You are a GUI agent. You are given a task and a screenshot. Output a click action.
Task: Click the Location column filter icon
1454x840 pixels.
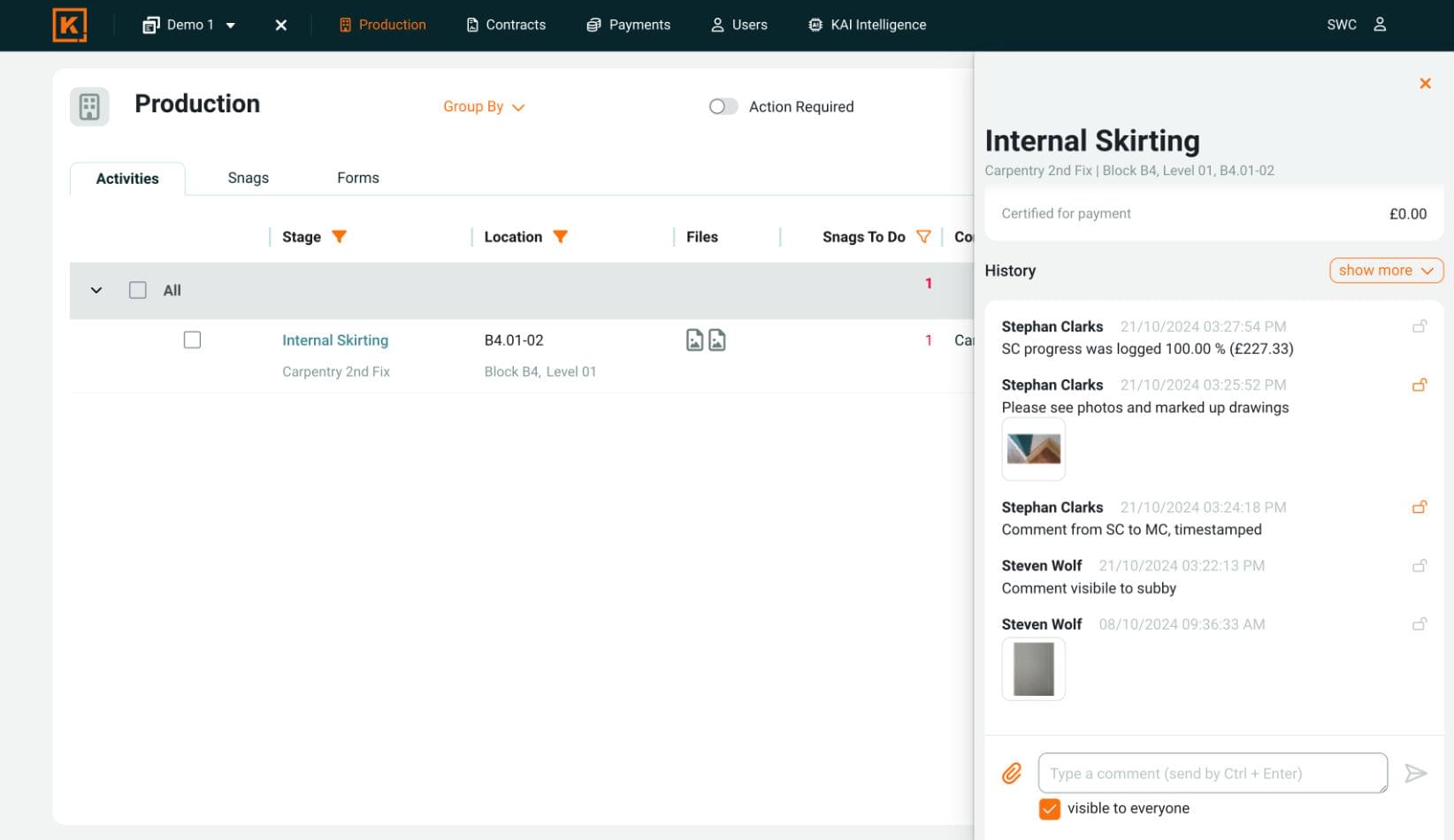560,237
